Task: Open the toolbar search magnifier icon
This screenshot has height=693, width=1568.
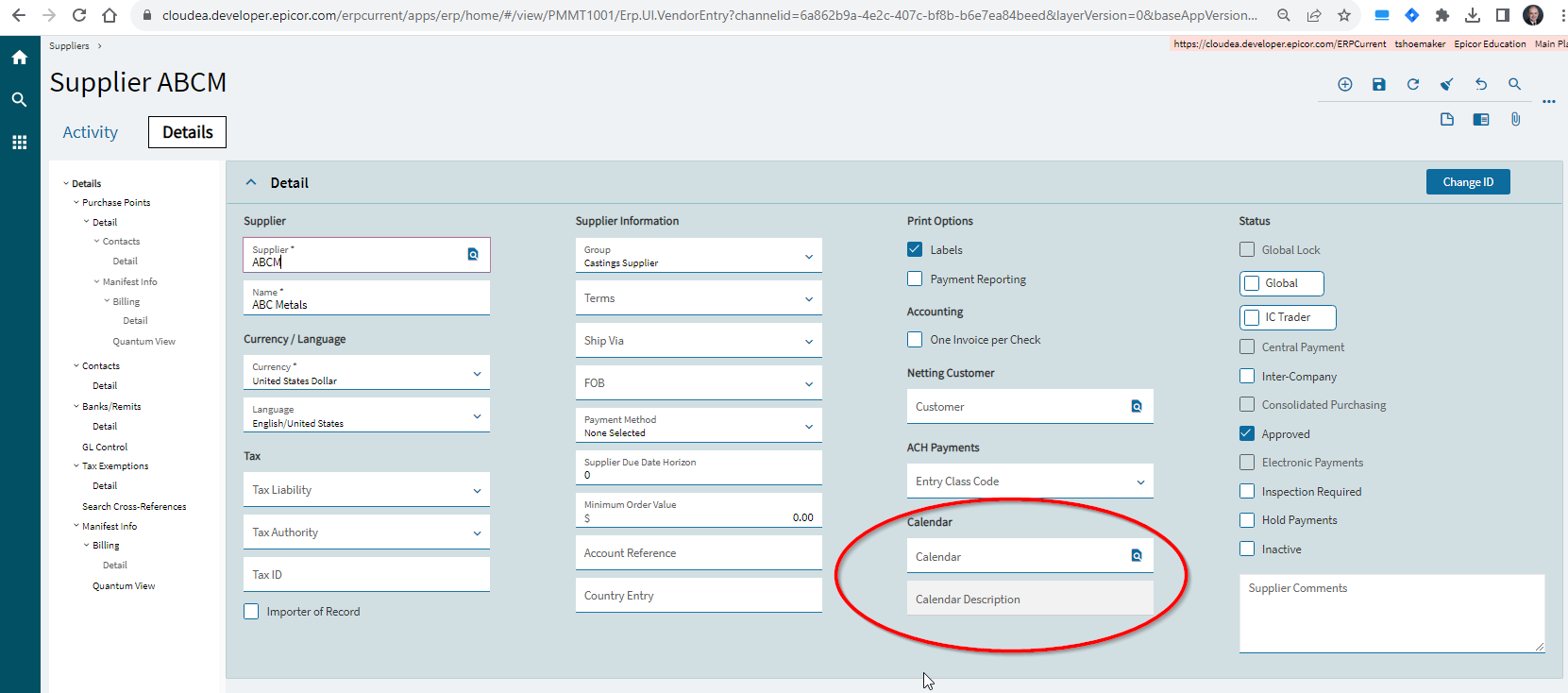Action: [x=1515, y=84]
